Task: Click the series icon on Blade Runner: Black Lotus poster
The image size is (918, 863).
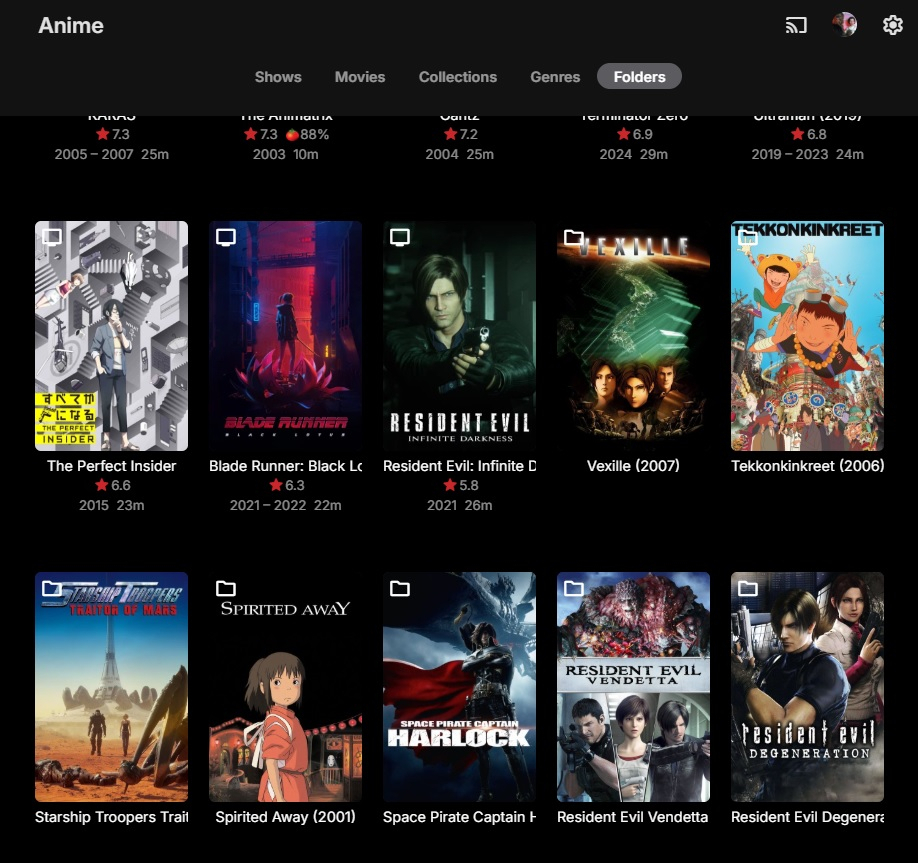Action: [226, 237]
